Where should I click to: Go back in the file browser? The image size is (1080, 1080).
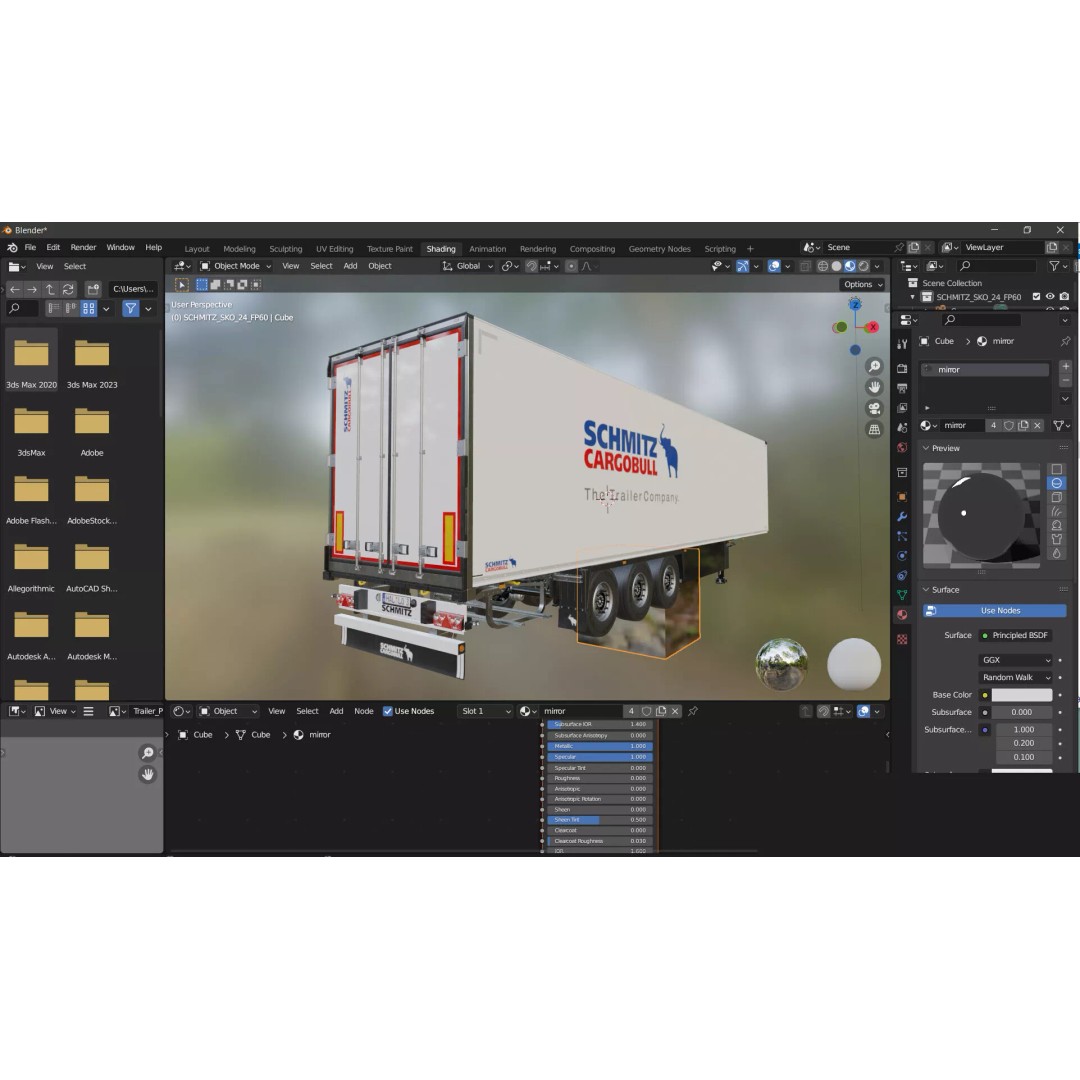point(14,289)
